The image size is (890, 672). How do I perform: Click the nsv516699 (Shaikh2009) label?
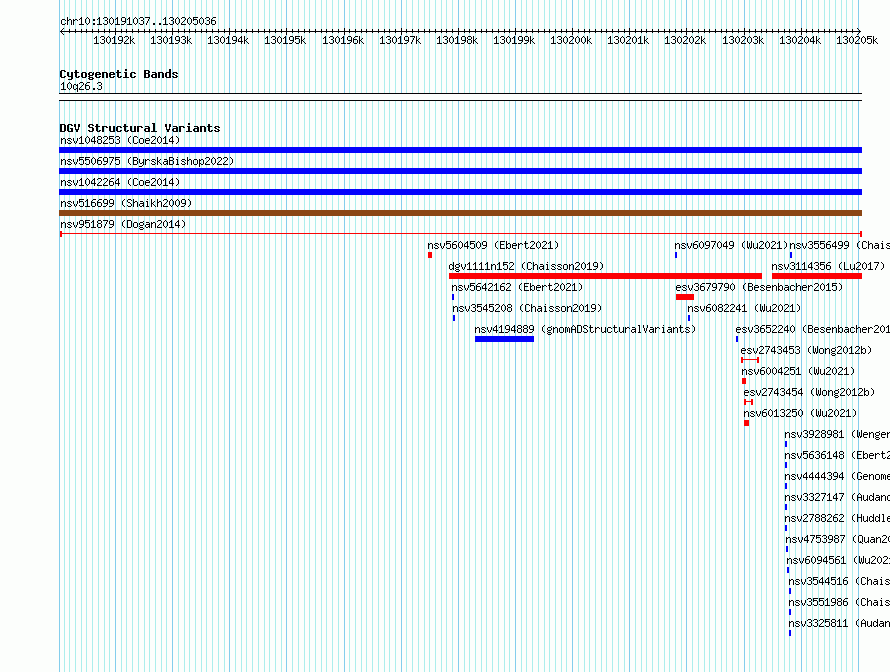126,203
